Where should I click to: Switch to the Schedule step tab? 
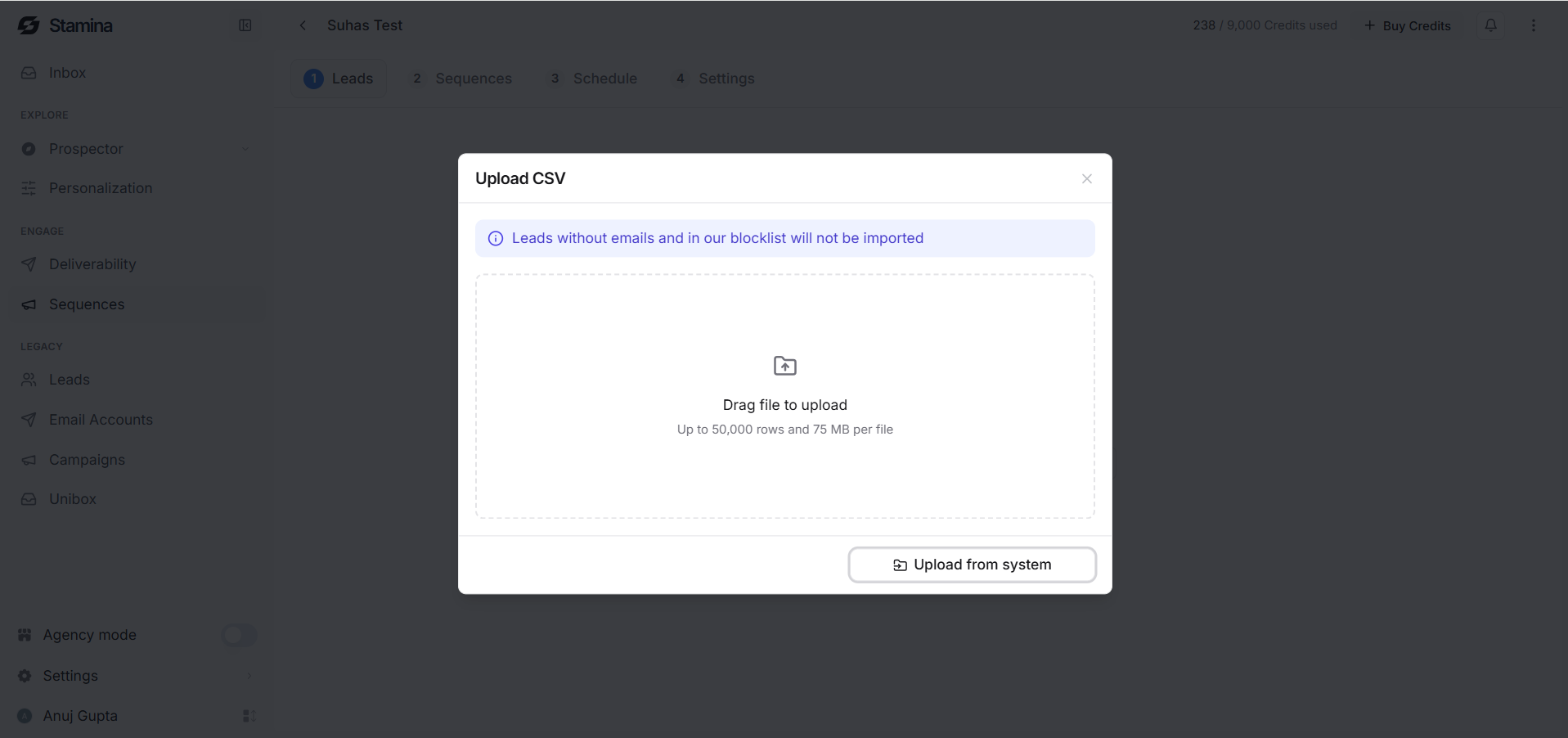pos(593,79)
